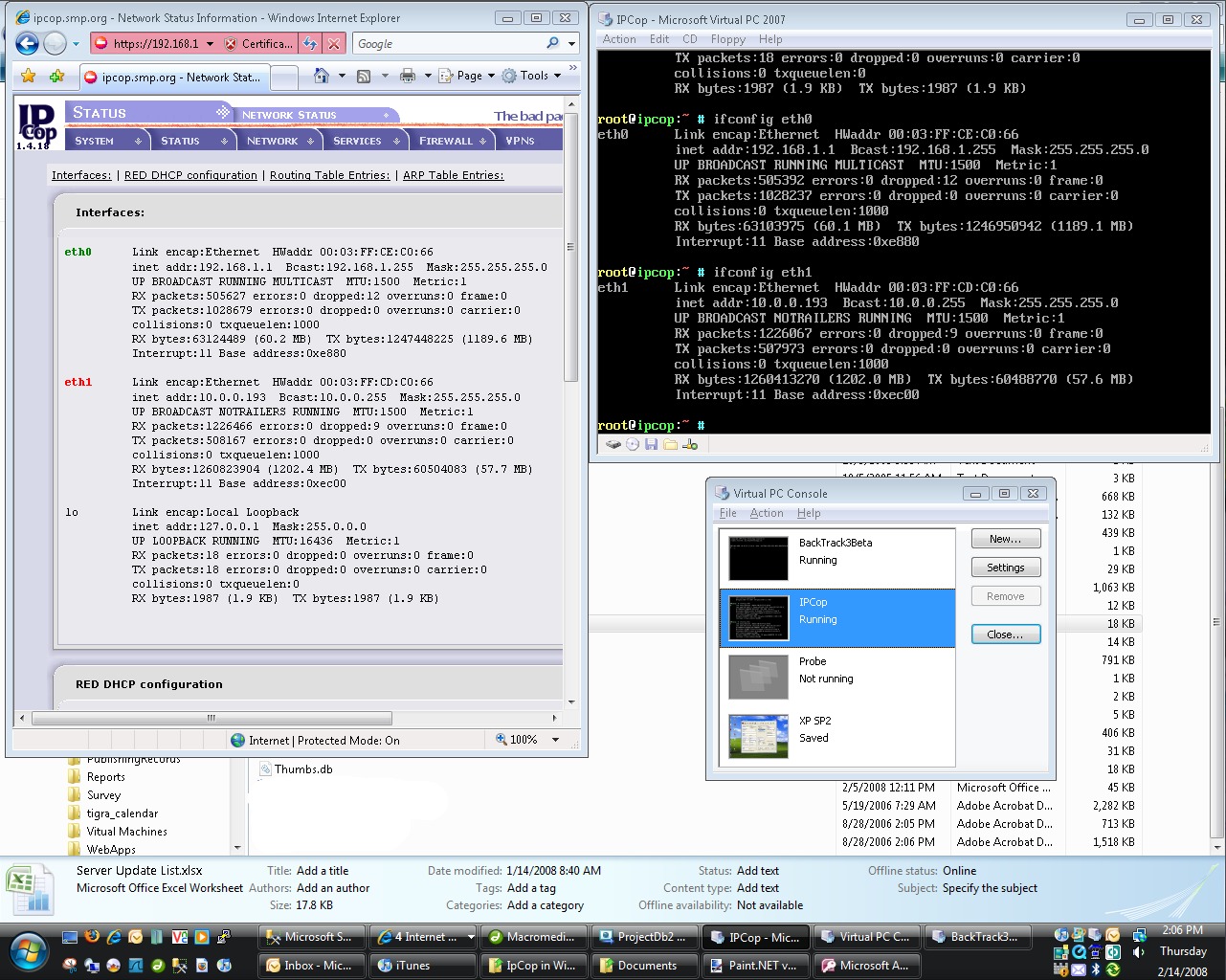This screenshot has width=1226, height=980.
Task: Open the Favorites Center star icon
Action: tap(28, 75)
